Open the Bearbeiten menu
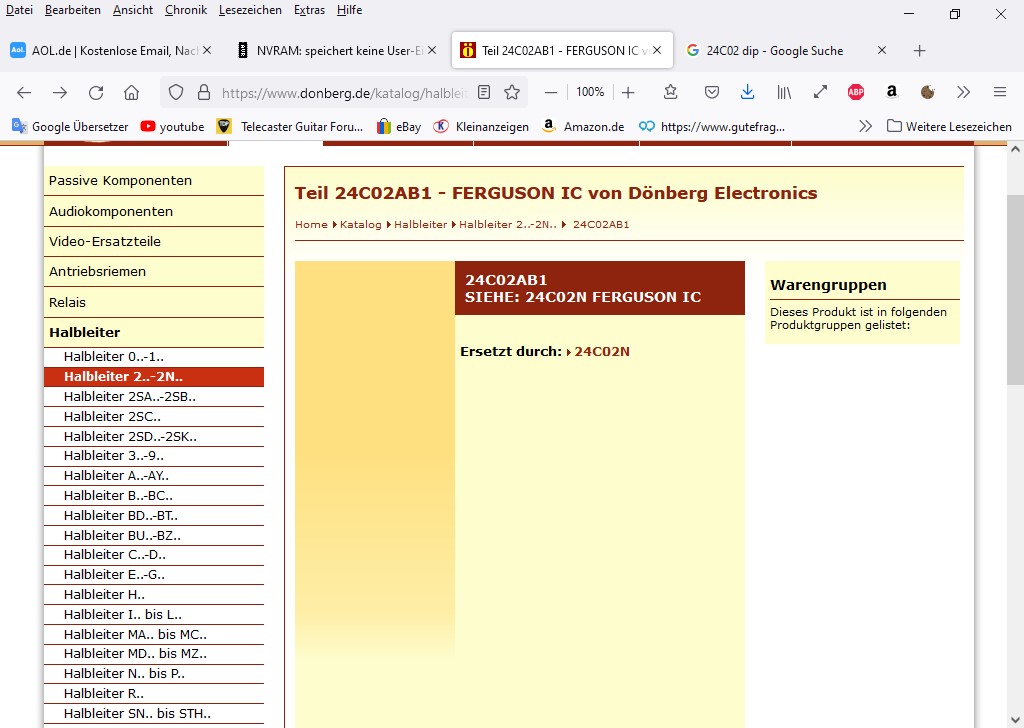Viewport: 1024px width, 728px height. point(72,10)
